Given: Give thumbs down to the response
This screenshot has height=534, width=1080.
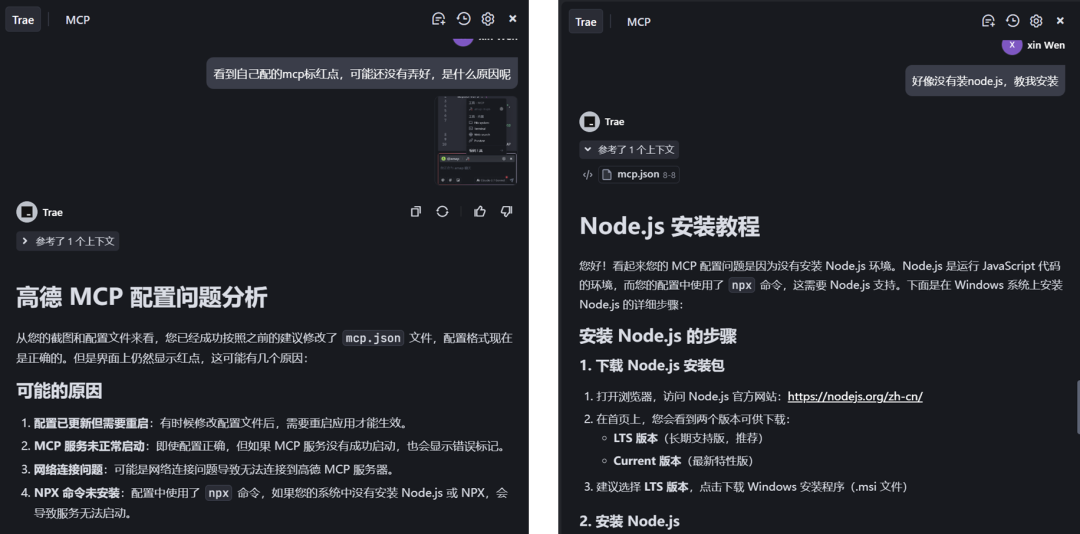Looking at the screenshot, I should (x=506, y=212).
